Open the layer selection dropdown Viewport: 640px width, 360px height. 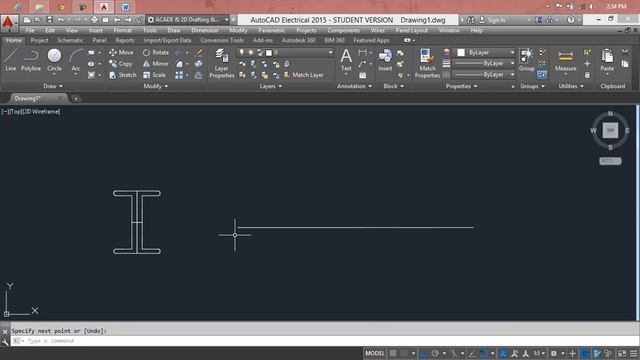pyautogui.click(x=285, y=52)
